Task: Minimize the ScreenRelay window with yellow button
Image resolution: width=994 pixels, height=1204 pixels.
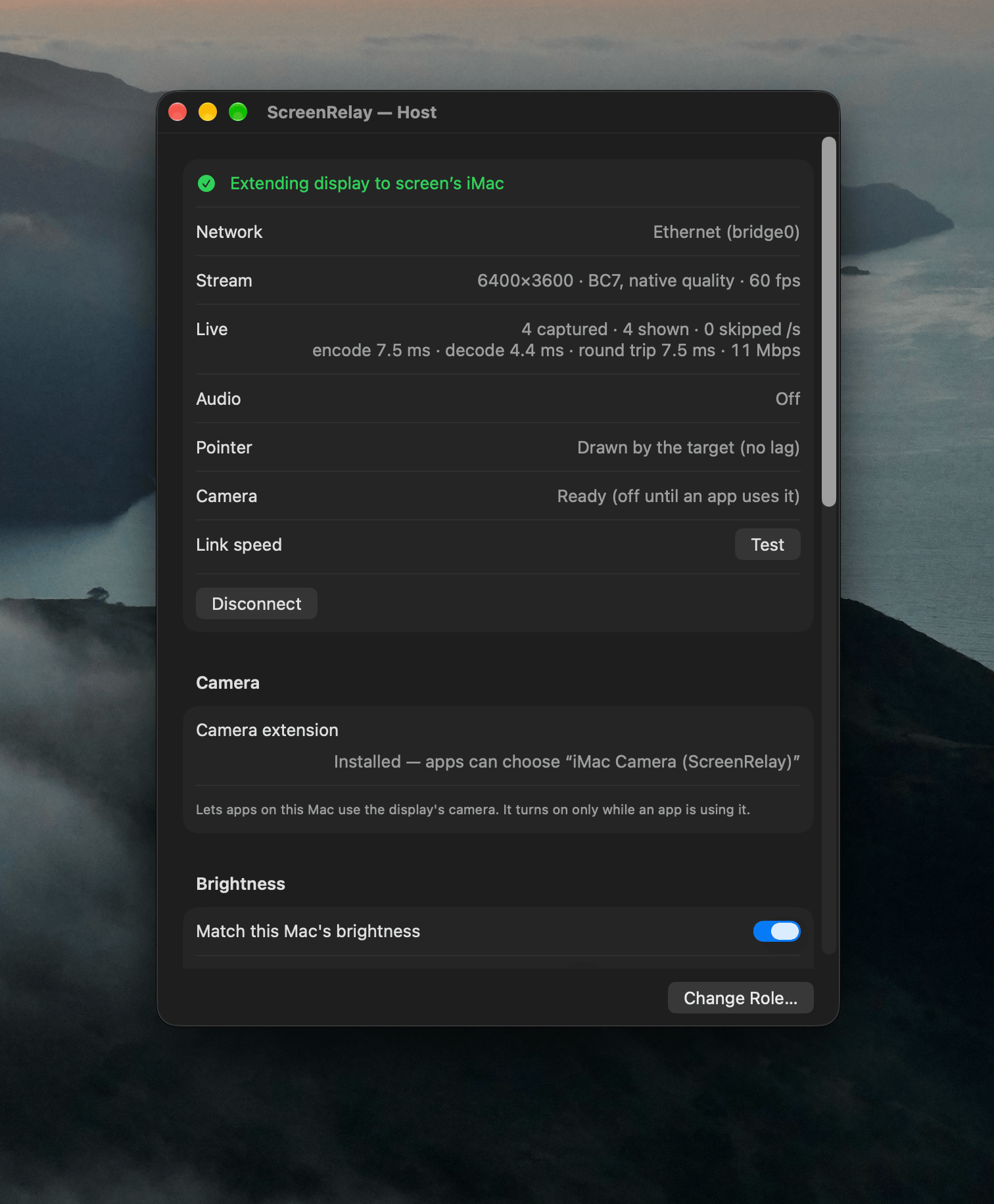Action: pyautogui.click(x=208, y=112)
